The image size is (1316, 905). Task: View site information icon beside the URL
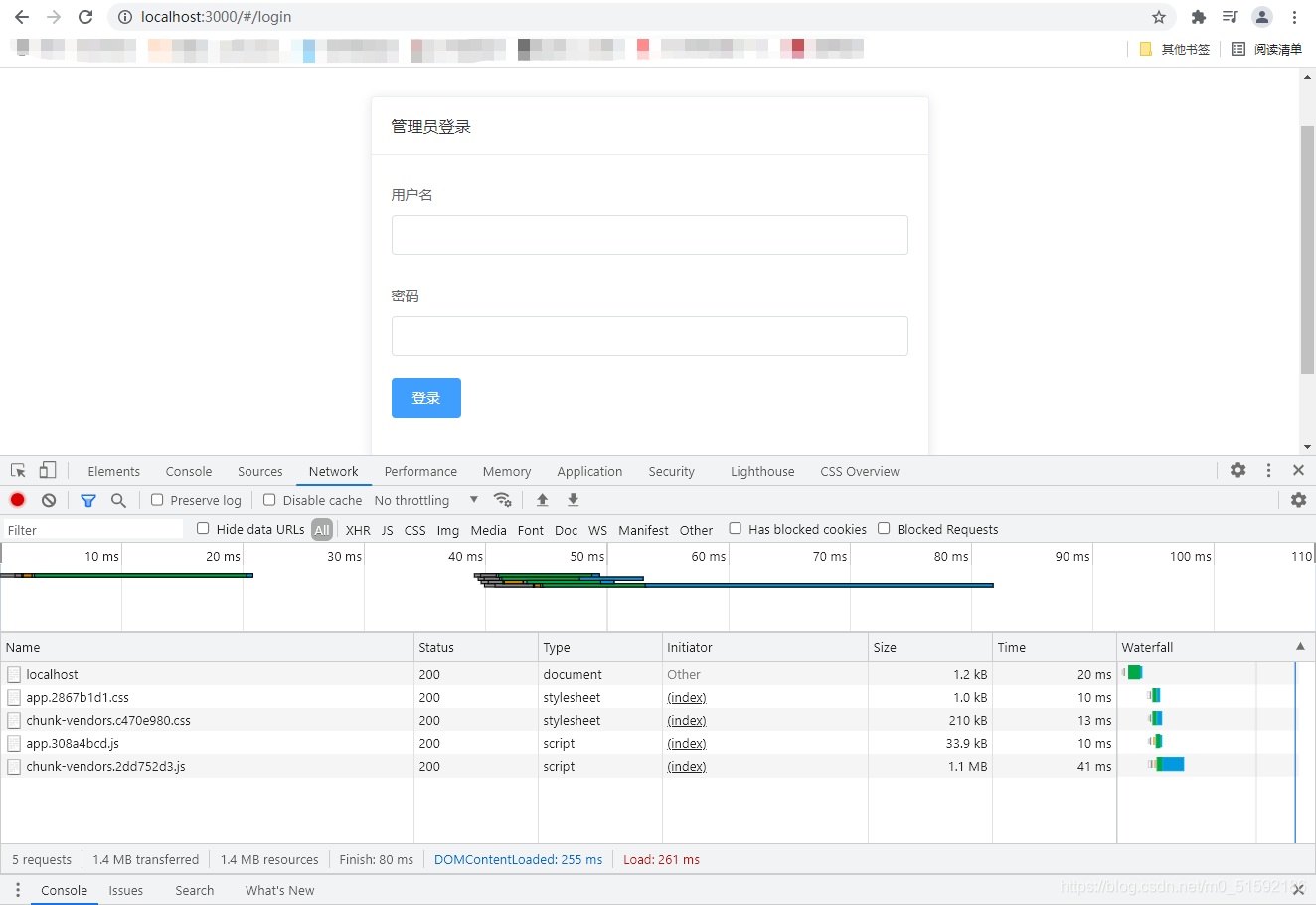click(x=124, y=17)
